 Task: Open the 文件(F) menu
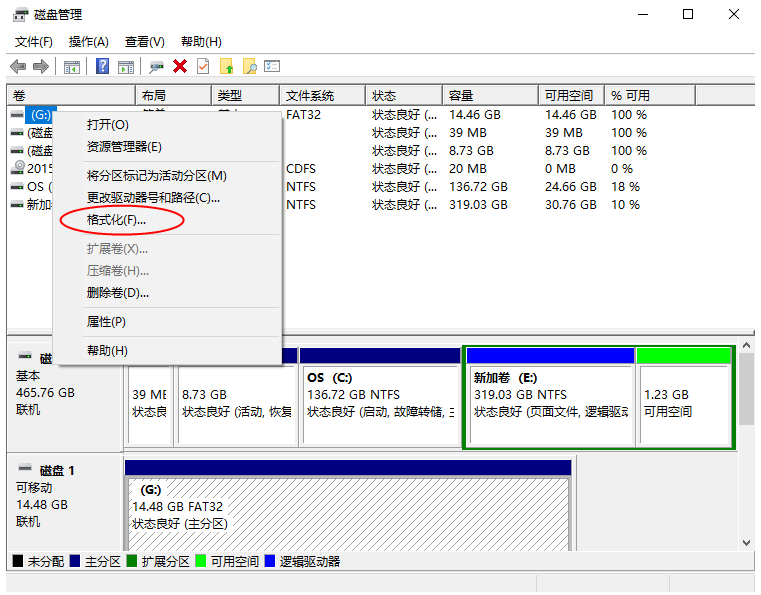click(x=34, y=42)
